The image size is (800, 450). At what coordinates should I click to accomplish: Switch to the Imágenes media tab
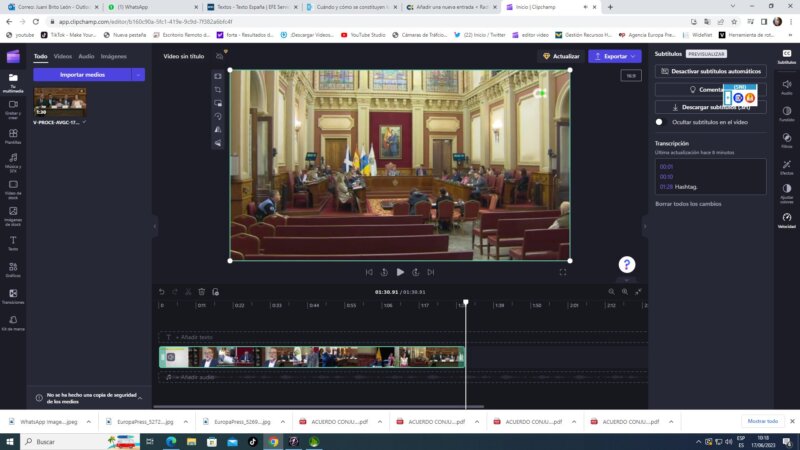pyautogui.click(x=114, y=56)
